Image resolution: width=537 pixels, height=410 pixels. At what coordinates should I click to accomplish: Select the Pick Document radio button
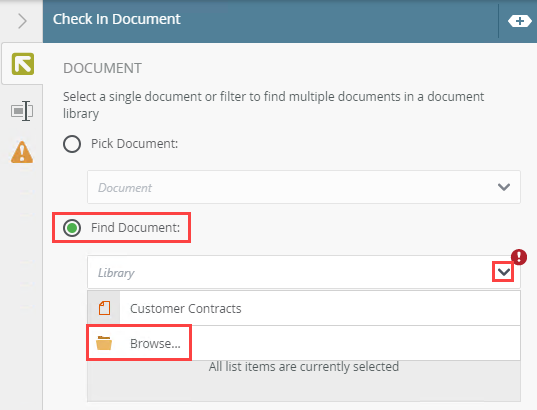pos(72,144)
